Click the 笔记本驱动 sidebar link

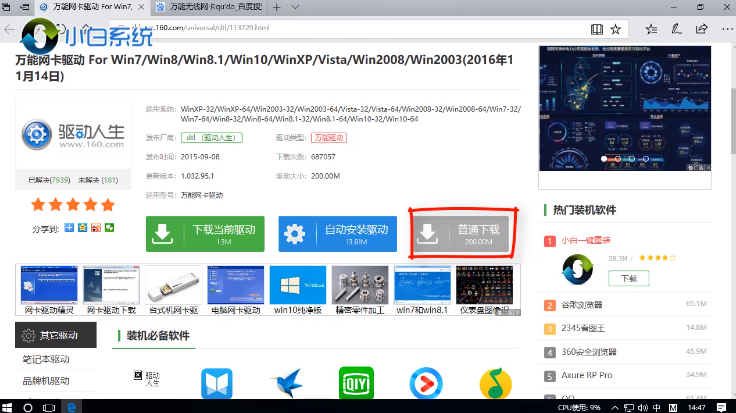click(x=46, y=360)
